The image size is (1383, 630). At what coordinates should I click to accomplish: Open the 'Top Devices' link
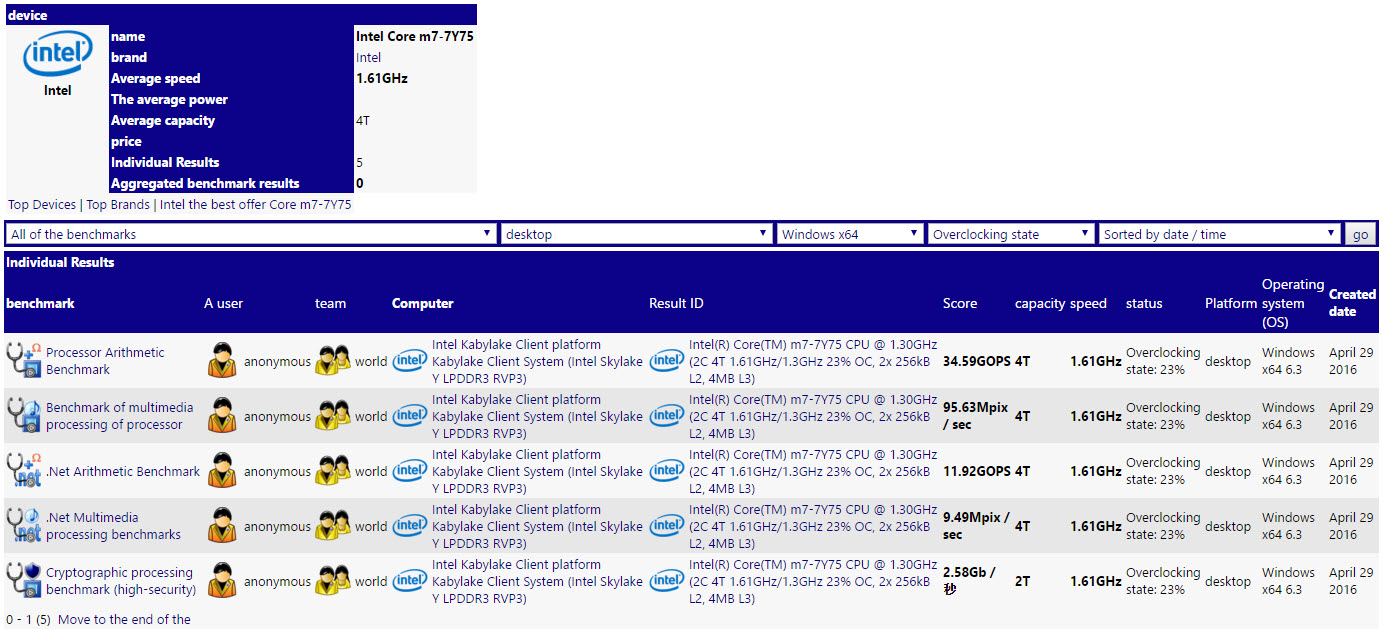click(x=42, y=205)
